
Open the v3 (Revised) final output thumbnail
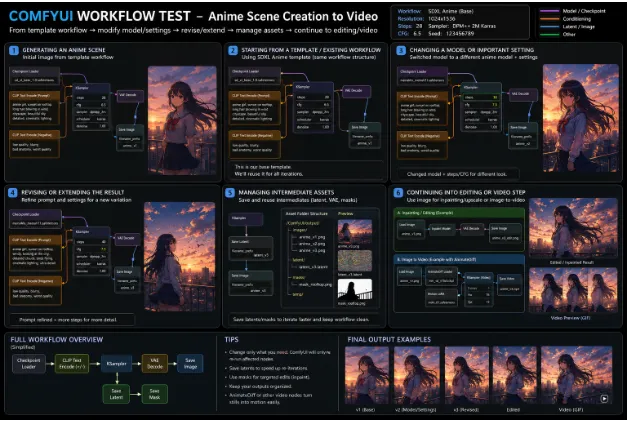pos(466,376)
